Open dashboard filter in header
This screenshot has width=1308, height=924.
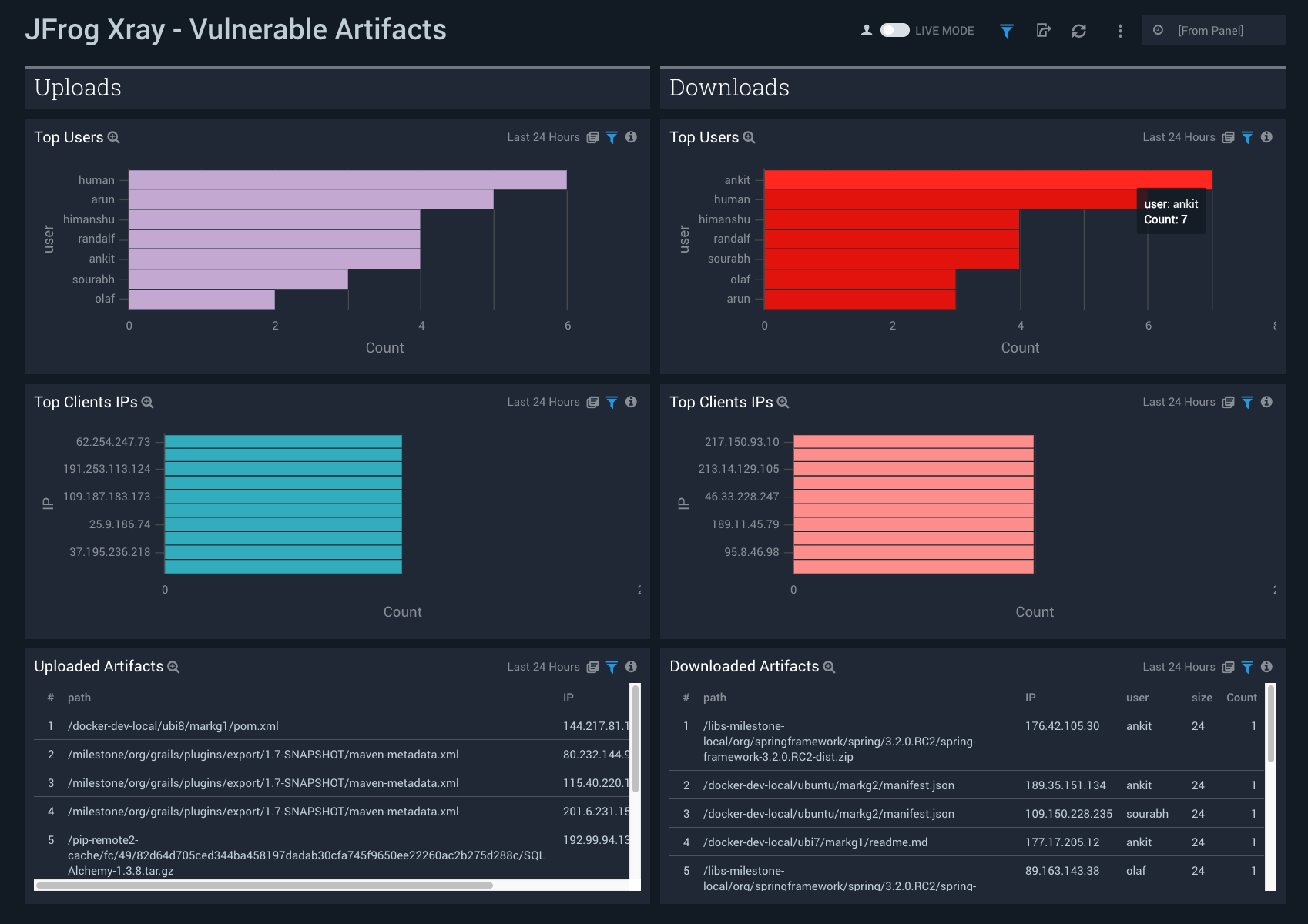pyautogui.click(x=1006, y=31)
